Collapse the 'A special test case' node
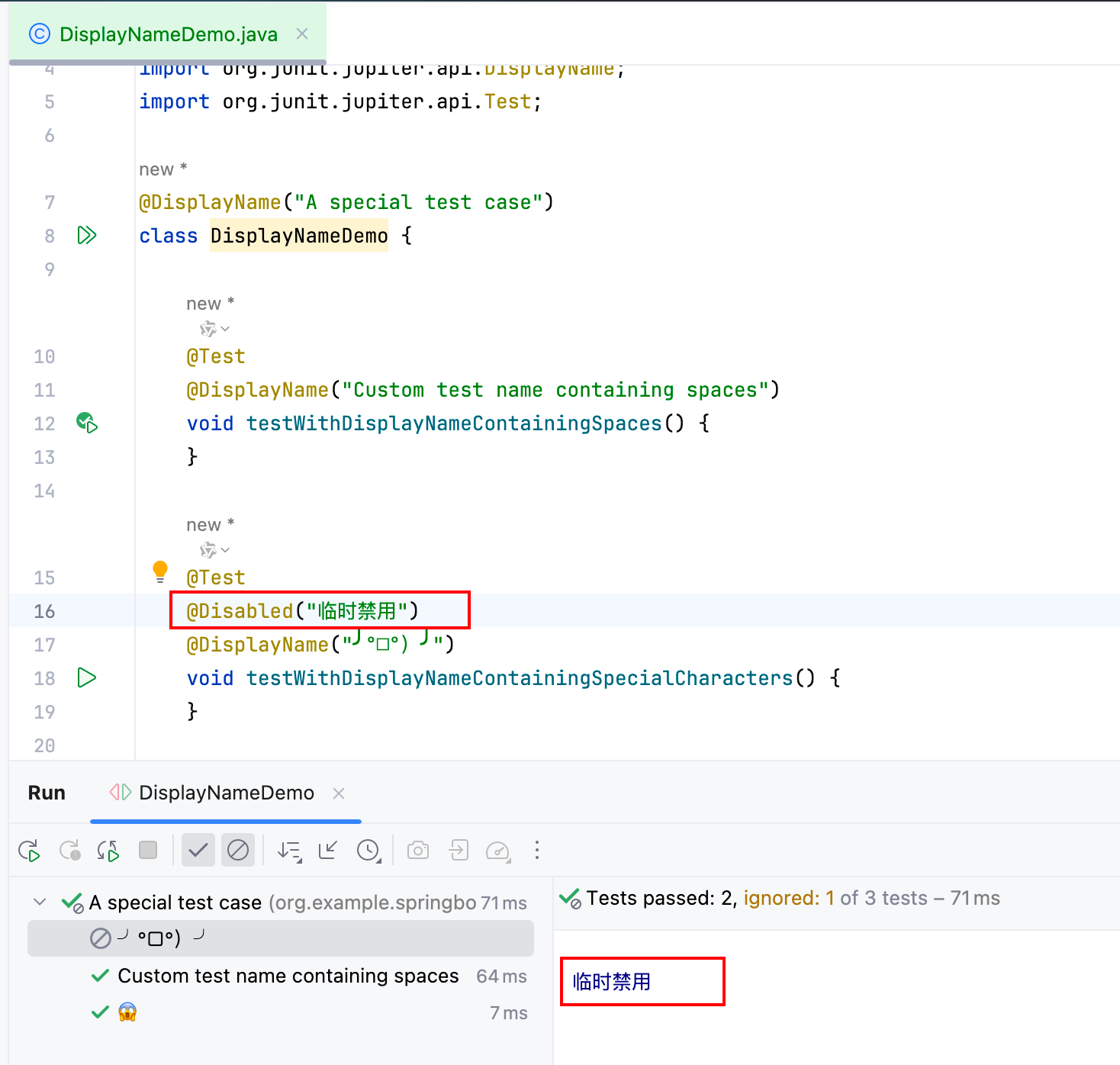Image resolution: width=1120 pixels, height=1065 pixels. coord(40,903)
